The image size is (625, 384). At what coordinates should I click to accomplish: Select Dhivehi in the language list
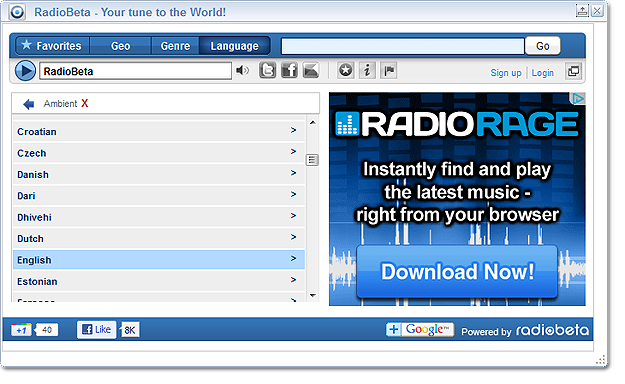coord(159,217)
